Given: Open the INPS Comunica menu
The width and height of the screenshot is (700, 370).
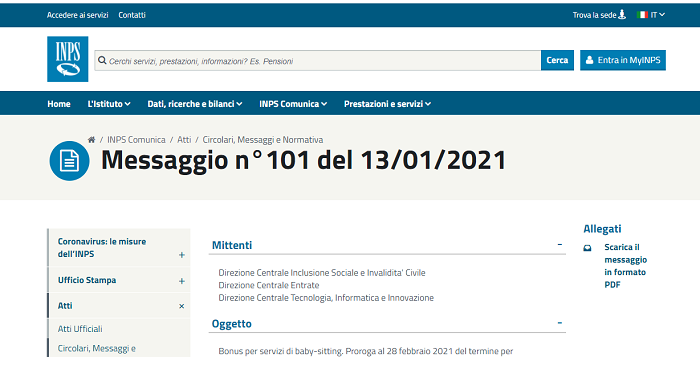Looking at the screenshot, I should click(293, 104).
